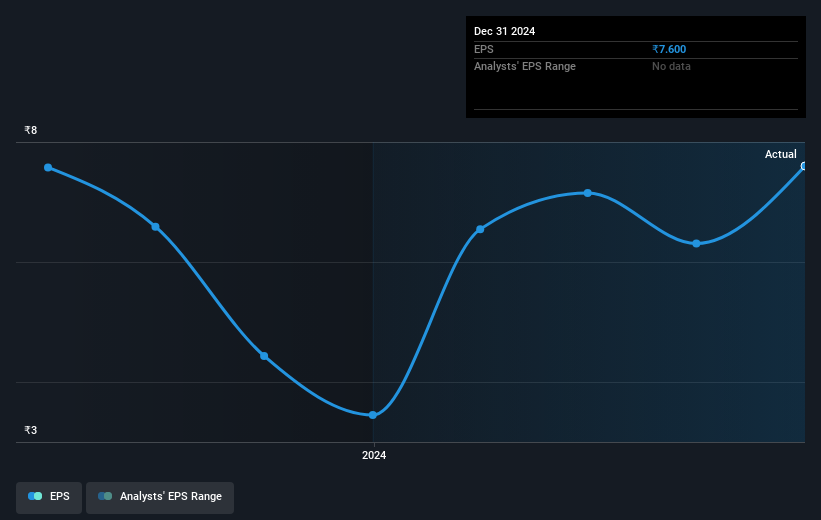Click the EPS legend color icon
The width and height of the screenshot is (821, 520).
coord(35,496)
